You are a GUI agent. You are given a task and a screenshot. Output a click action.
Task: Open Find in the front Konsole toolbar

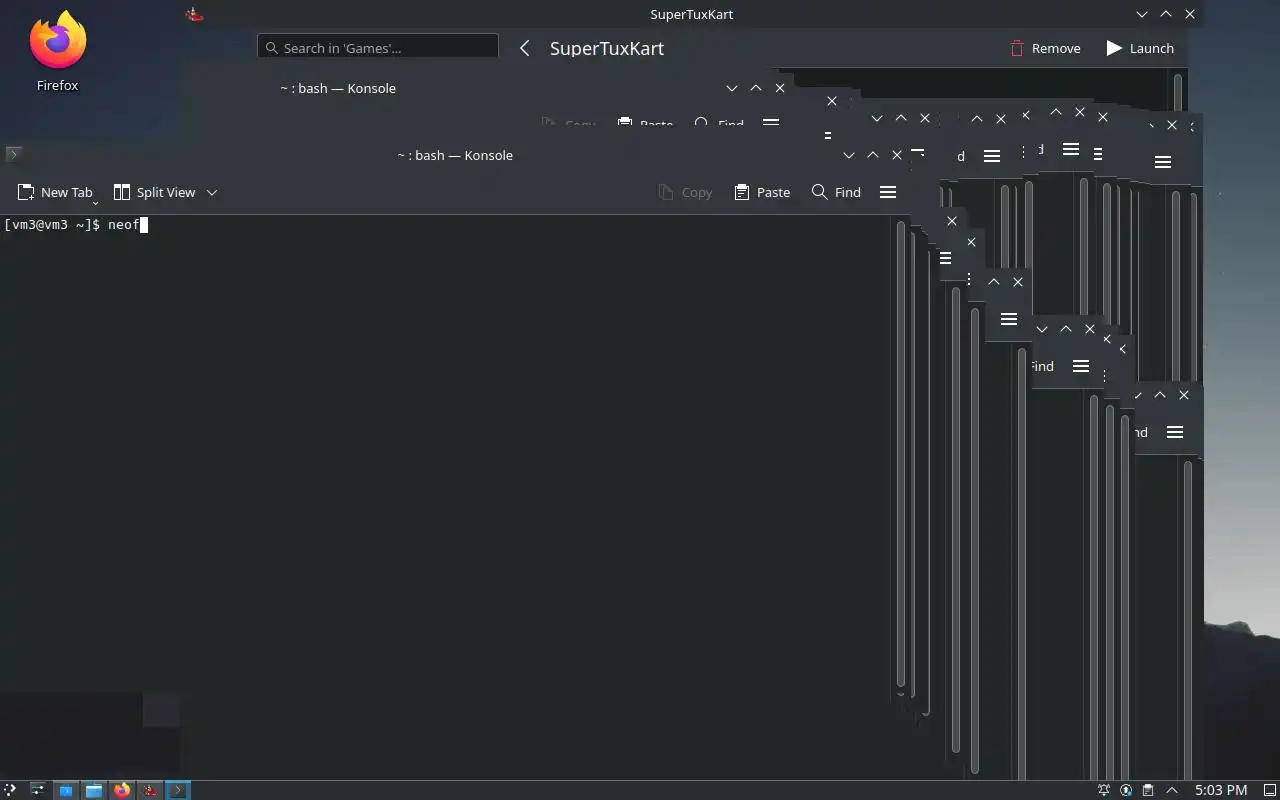(836, 192)
